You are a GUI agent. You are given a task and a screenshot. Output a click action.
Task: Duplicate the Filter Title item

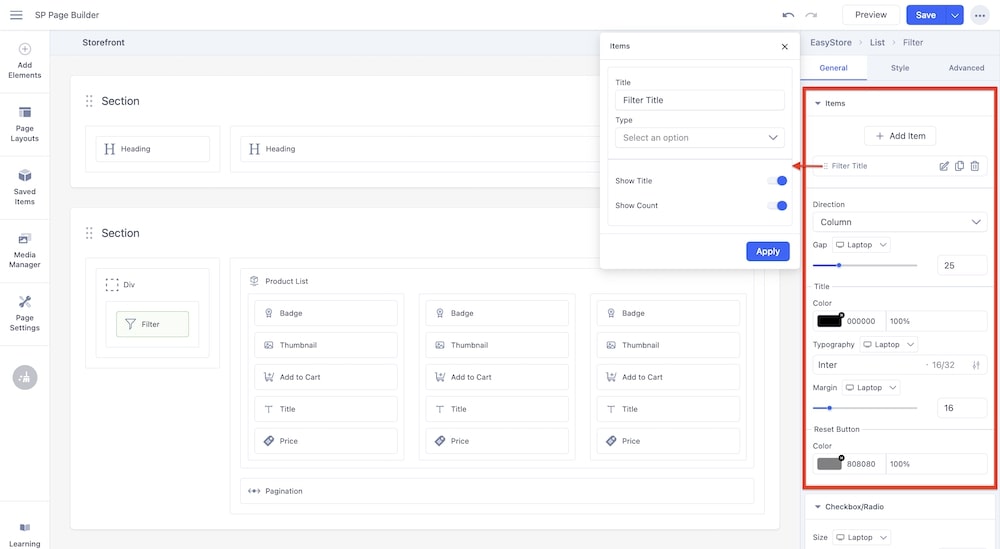(959, 166)
